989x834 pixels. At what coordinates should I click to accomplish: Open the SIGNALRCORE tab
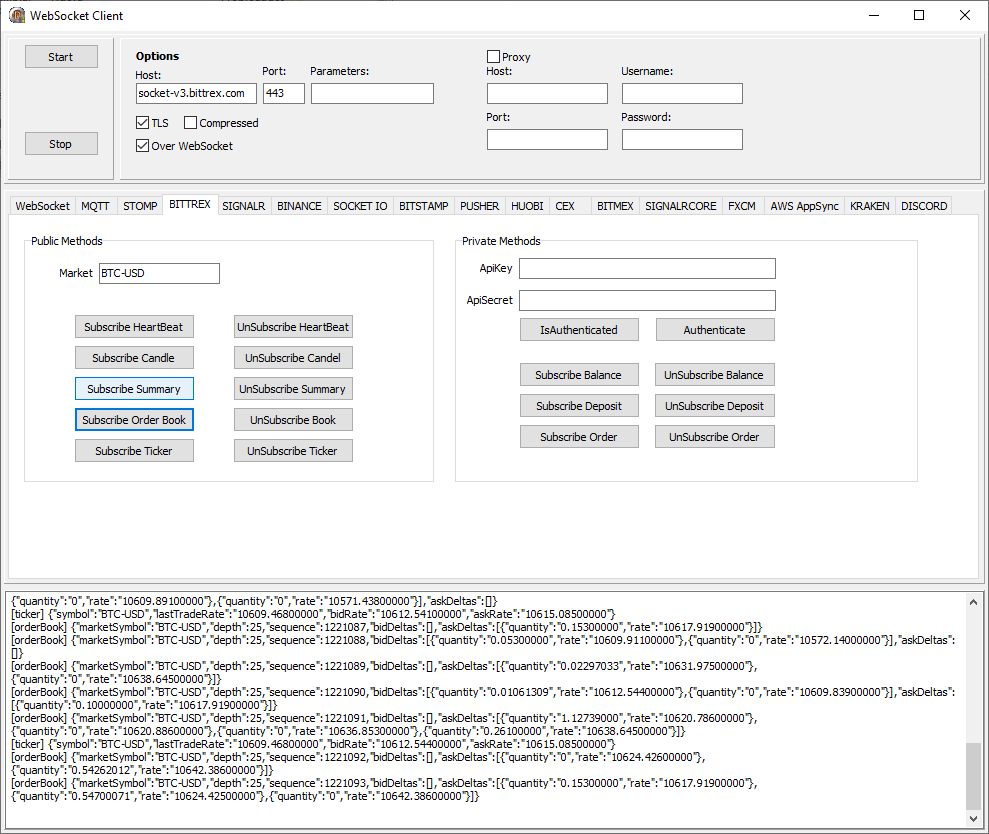pyautogui.click(x=681, y=206)
